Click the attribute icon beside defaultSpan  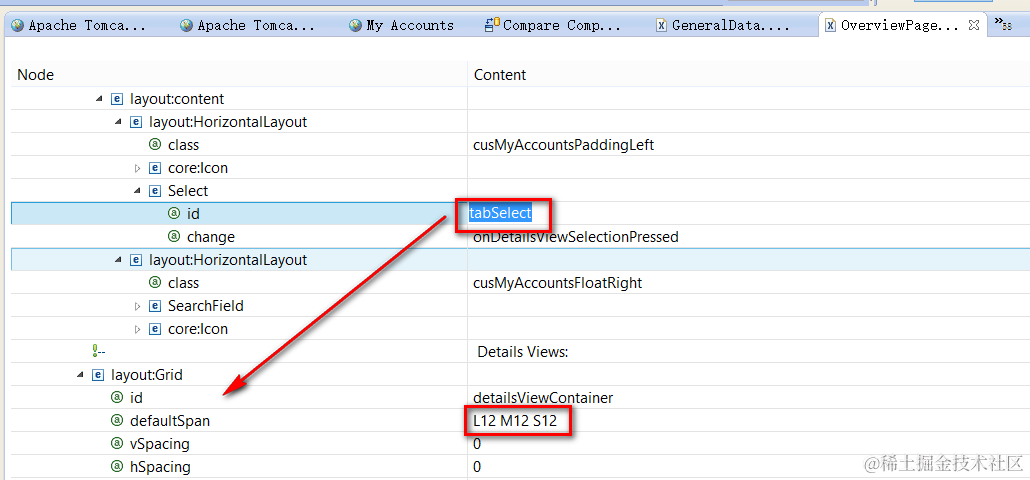pos(117,421)
